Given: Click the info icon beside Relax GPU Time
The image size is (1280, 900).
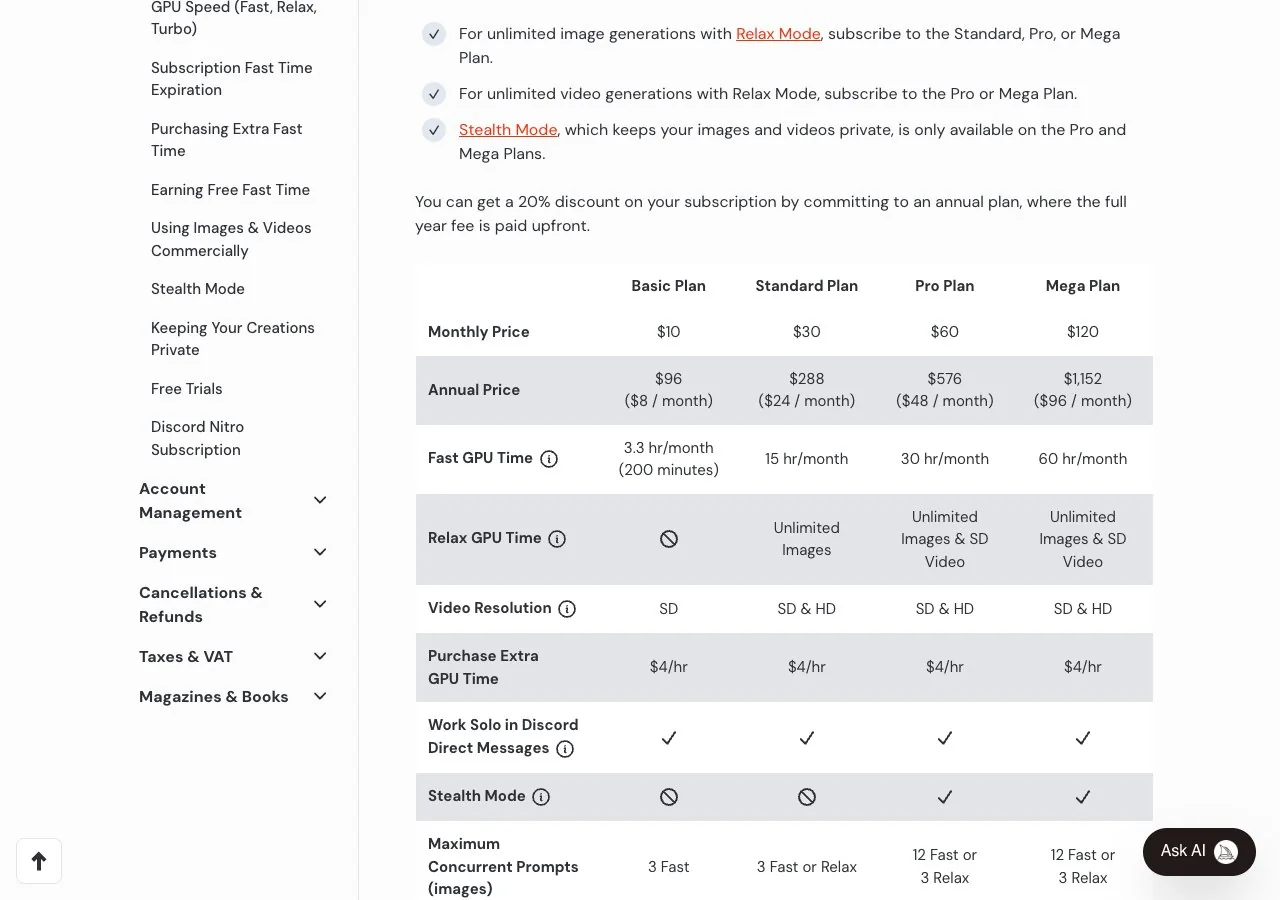Looking at the screenshot, I should [557, 539].
